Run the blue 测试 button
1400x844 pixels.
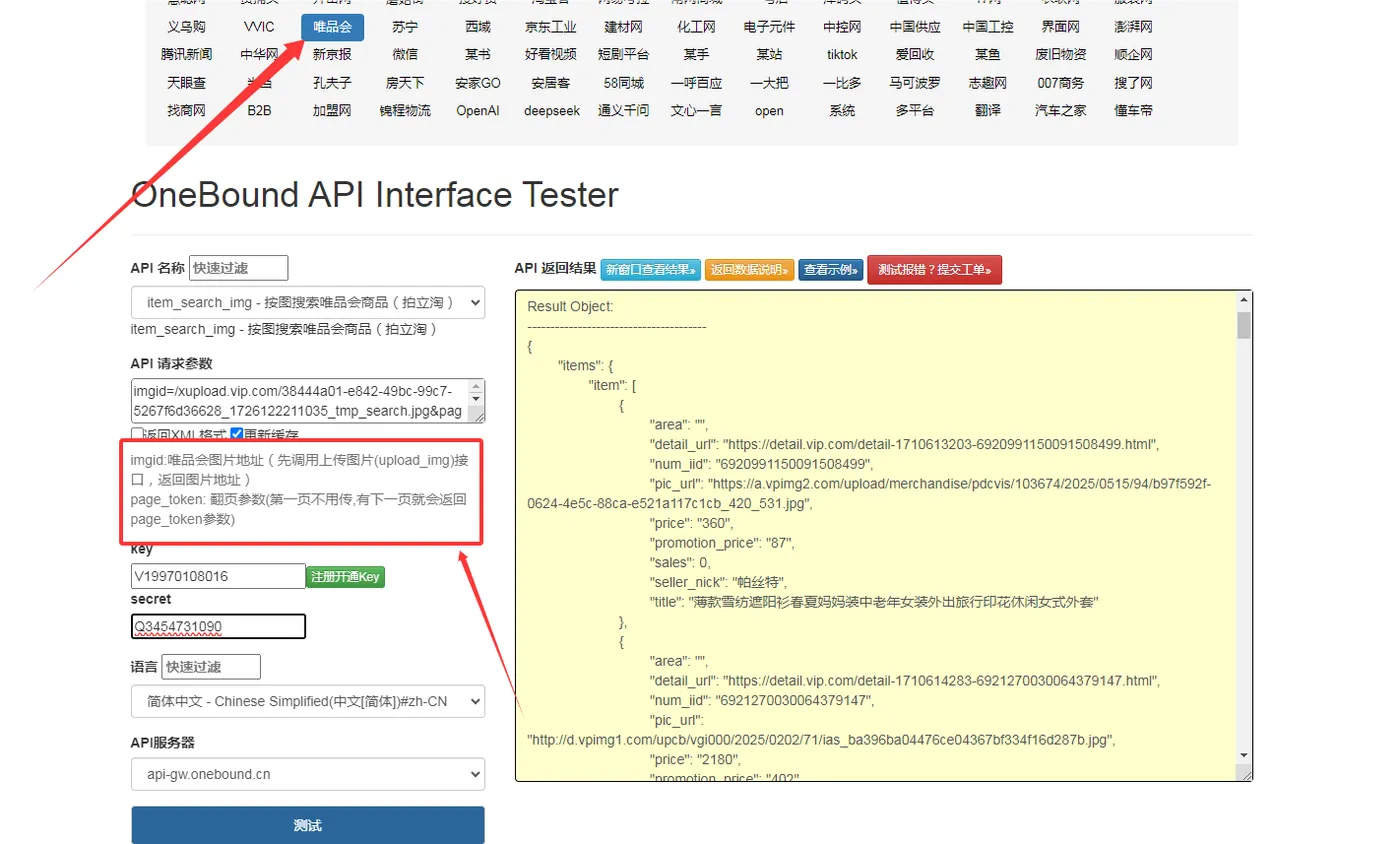coord(308,825)
